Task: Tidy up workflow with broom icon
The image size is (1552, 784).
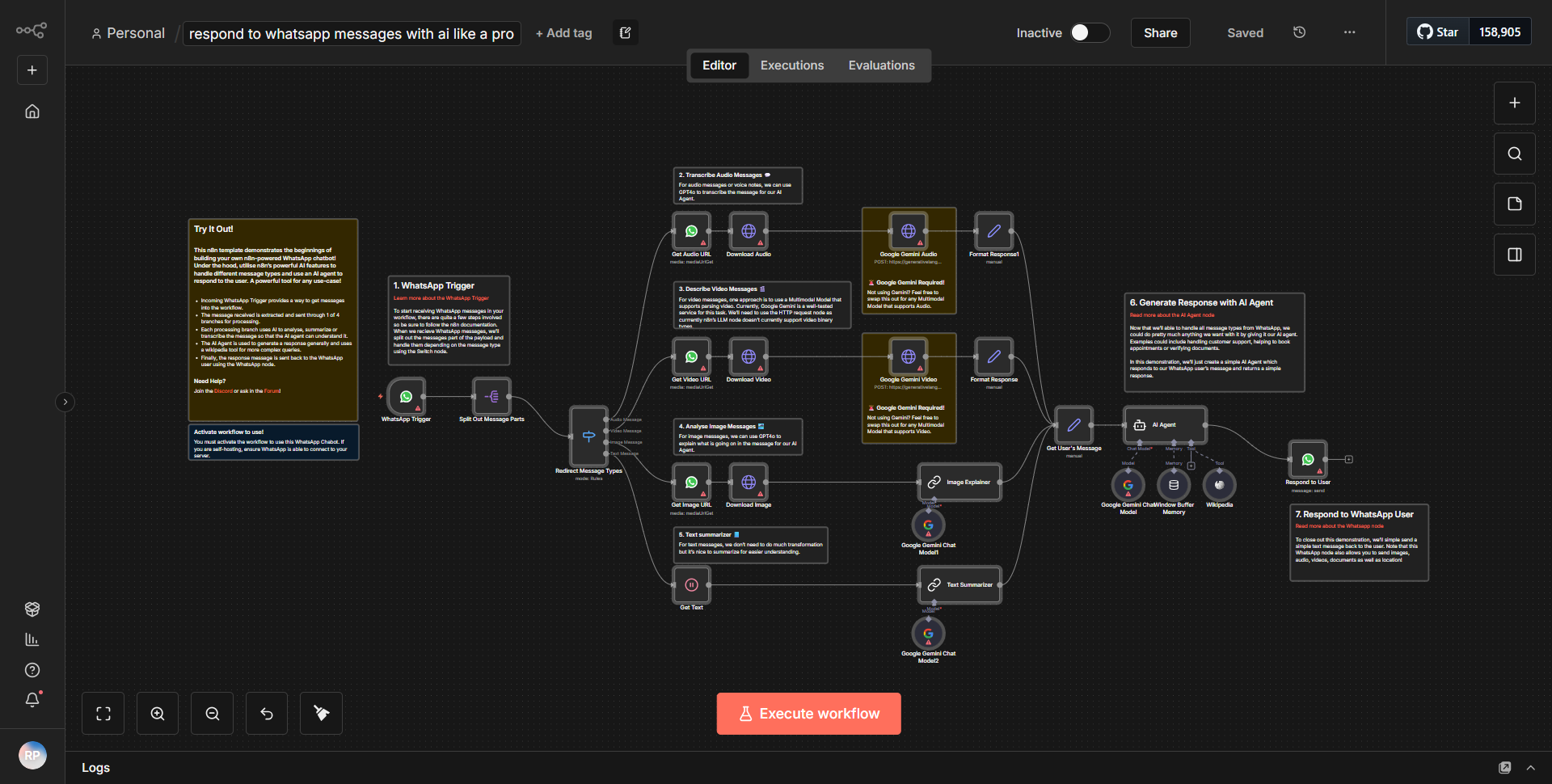Action: [321, 714]
